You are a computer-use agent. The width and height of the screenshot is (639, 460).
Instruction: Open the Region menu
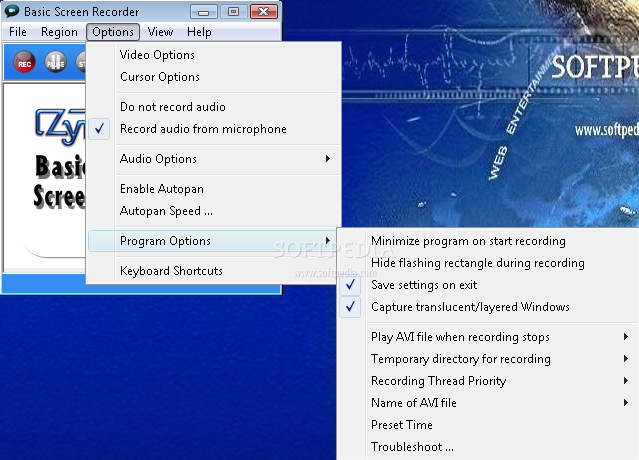[59, 32]
